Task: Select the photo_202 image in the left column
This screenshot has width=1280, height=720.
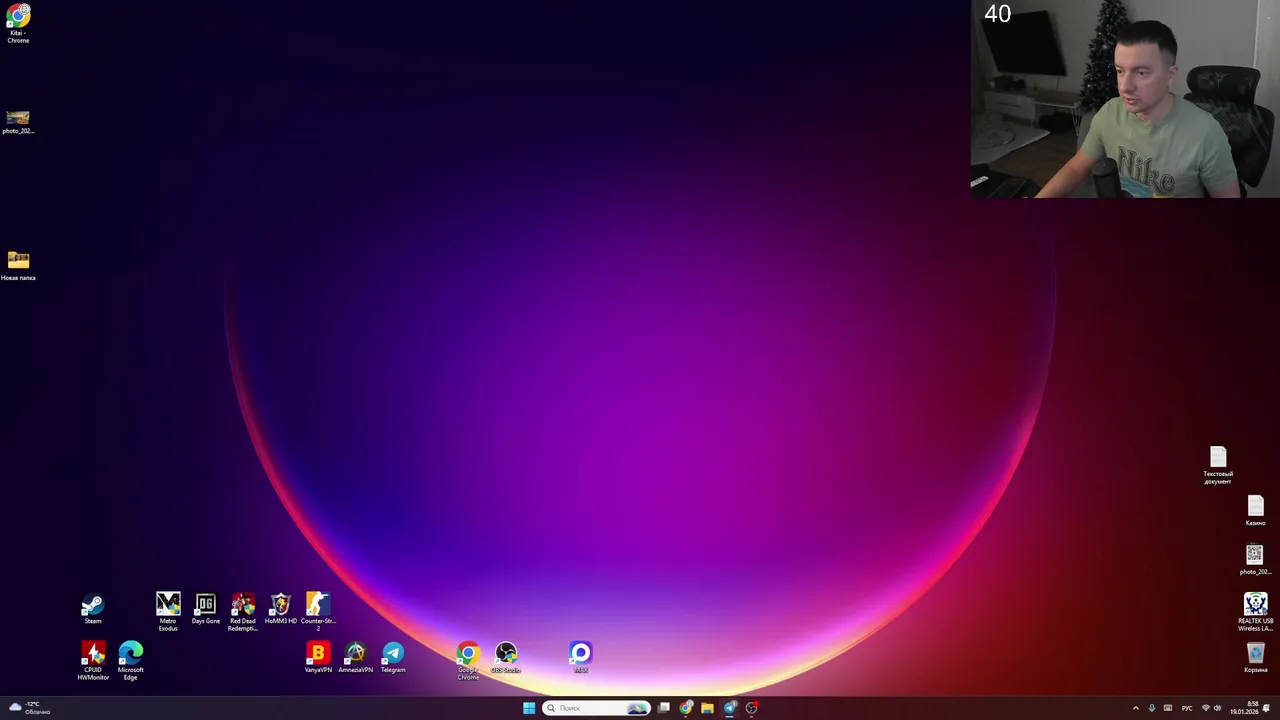Action: coord(18,122)
